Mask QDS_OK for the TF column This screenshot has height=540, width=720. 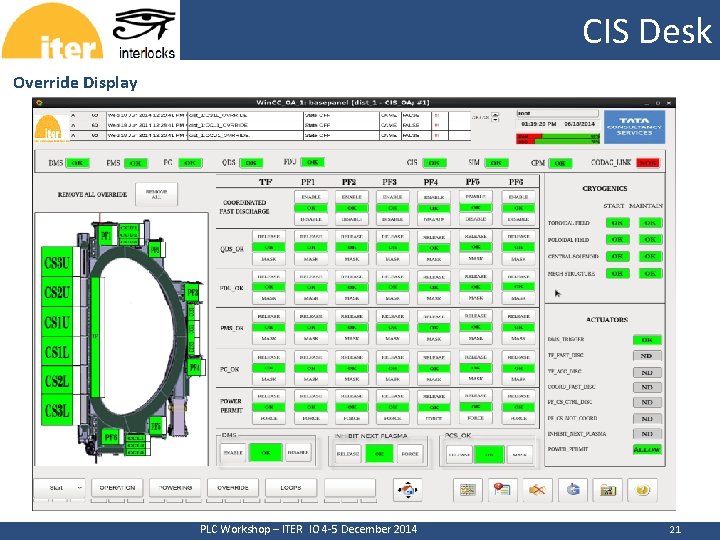[x=269, y=259]
